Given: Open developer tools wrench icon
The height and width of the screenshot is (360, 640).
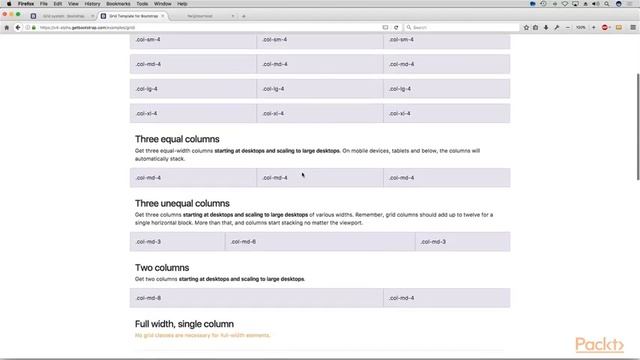Looking at the screenshot, I should [x=557, y=27].
